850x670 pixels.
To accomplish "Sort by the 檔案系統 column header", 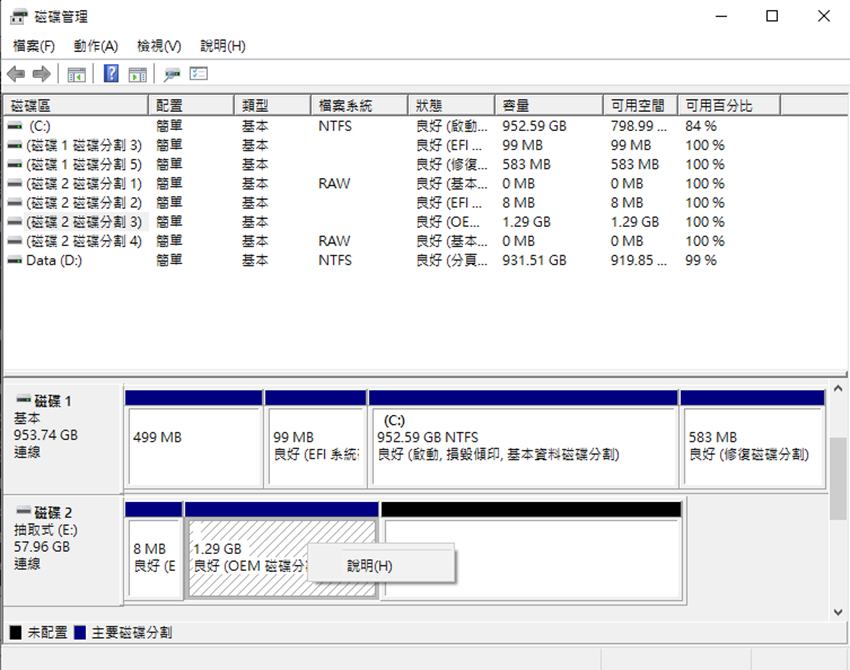I will tap(359, 105).
